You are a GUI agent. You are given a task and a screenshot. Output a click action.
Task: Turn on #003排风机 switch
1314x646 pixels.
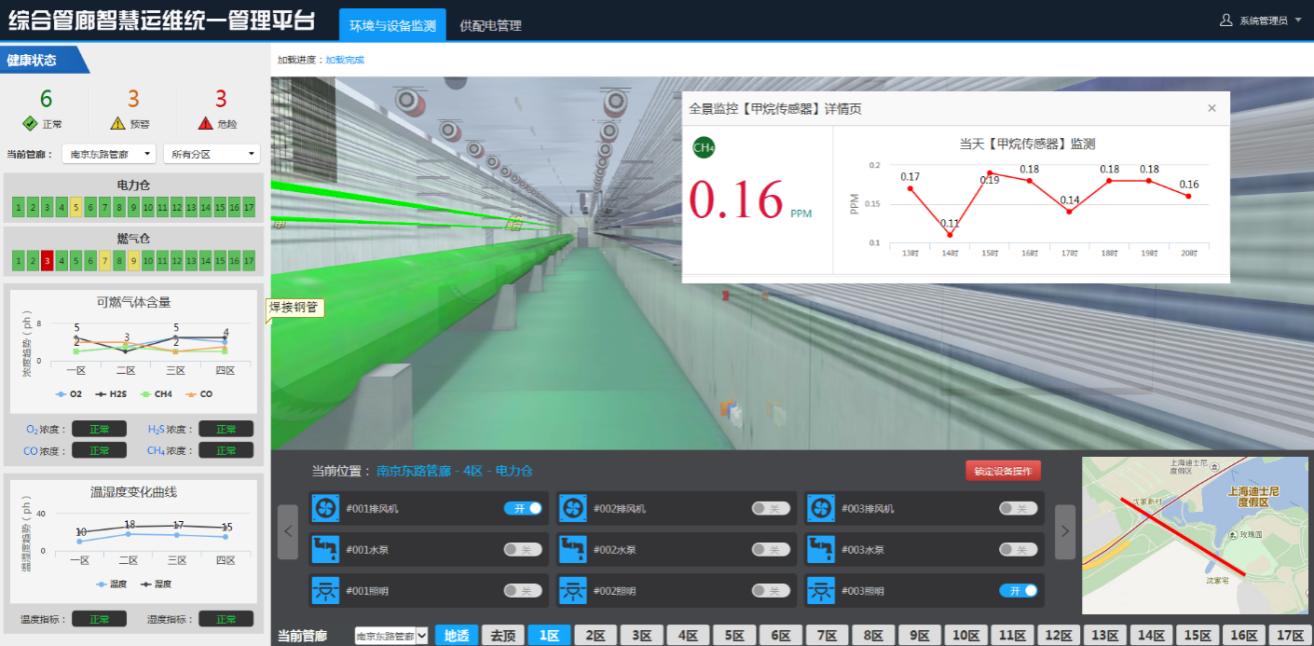[1018, 508]
